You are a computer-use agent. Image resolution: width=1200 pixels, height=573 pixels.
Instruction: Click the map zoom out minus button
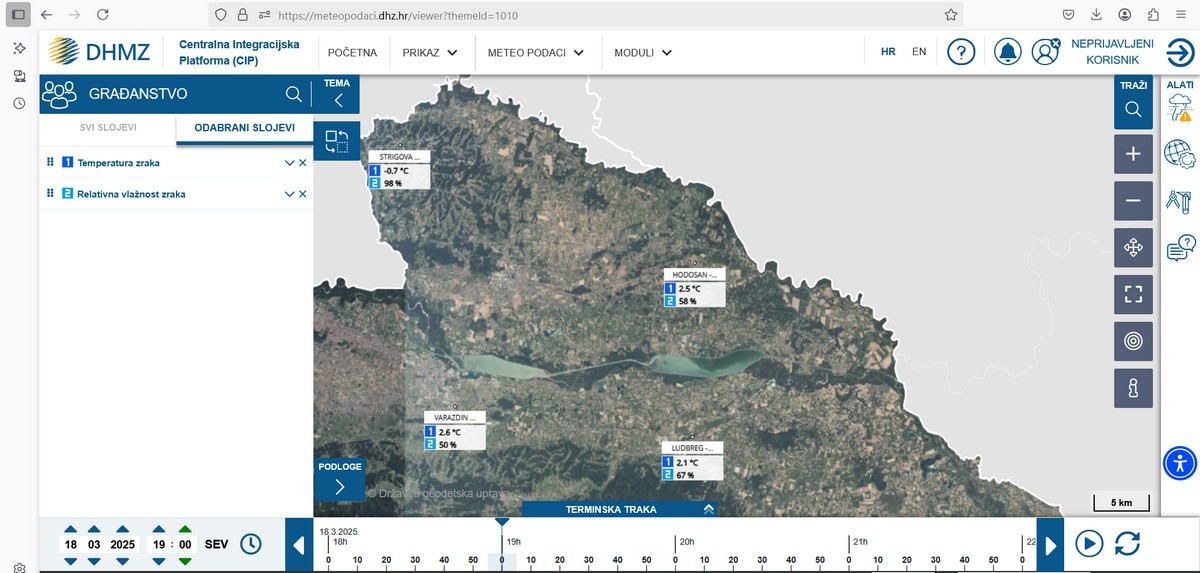click(x=1133, y=201)
